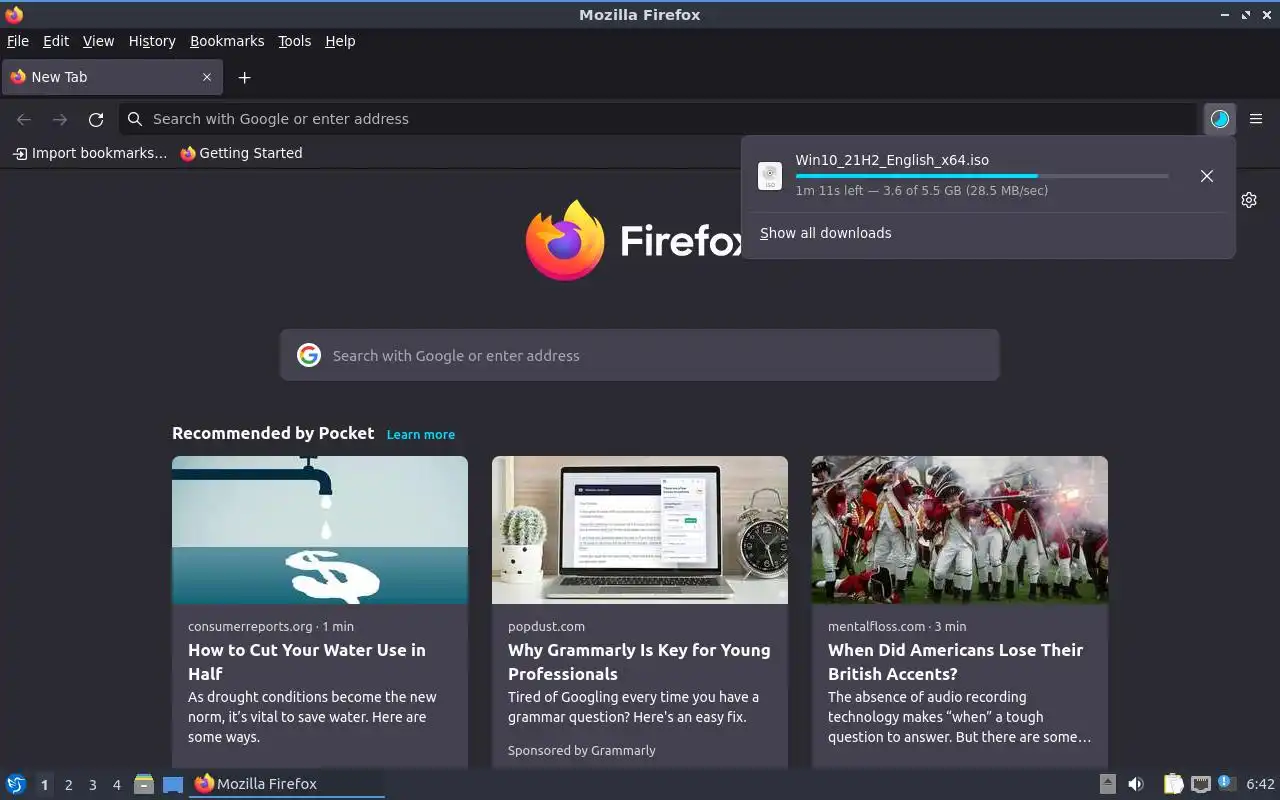Go forward one page
Viewport: 1280px width, 800px height.
coord(60,119)
